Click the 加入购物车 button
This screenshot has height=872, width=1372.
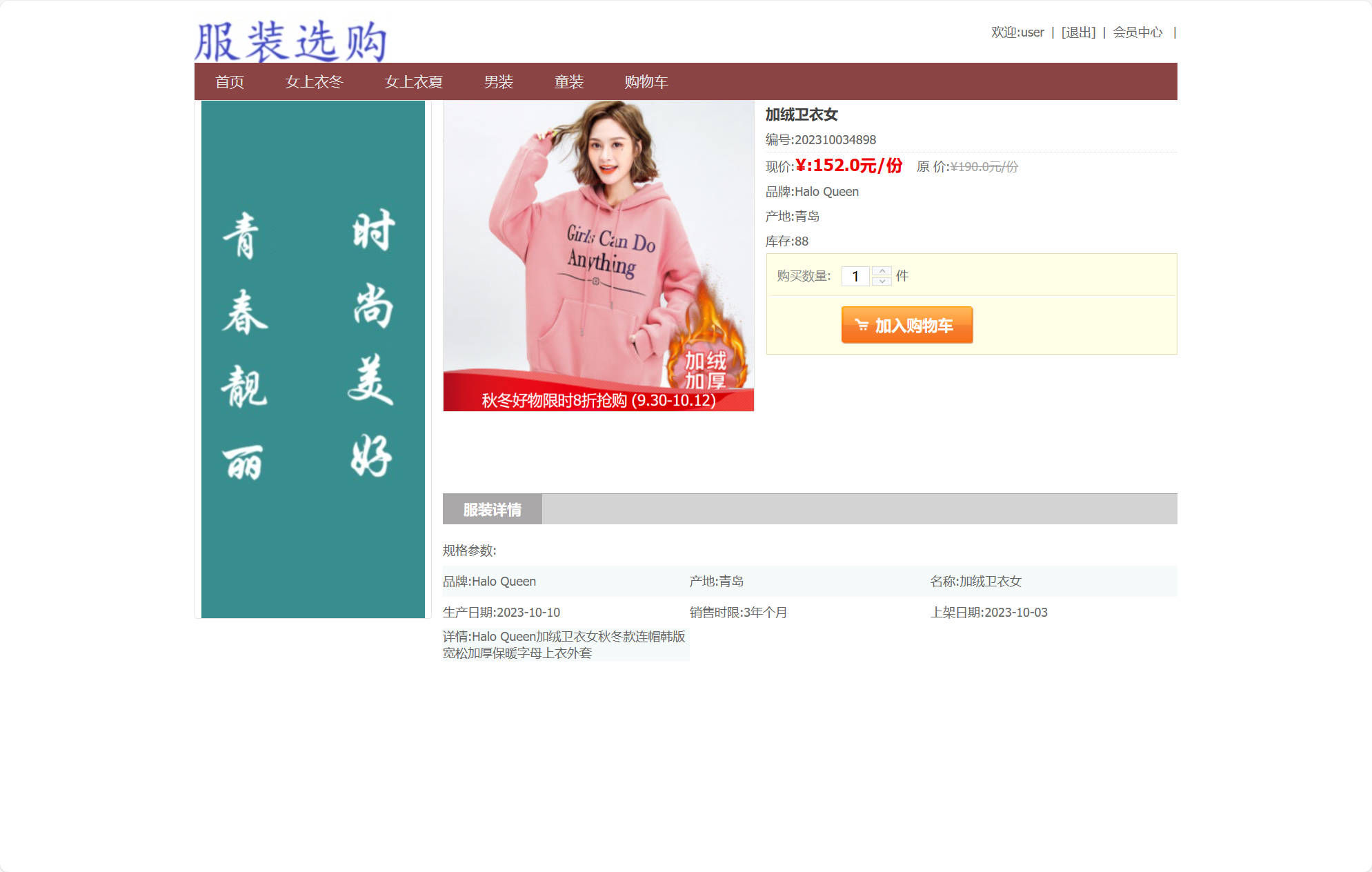coord(906,324)
